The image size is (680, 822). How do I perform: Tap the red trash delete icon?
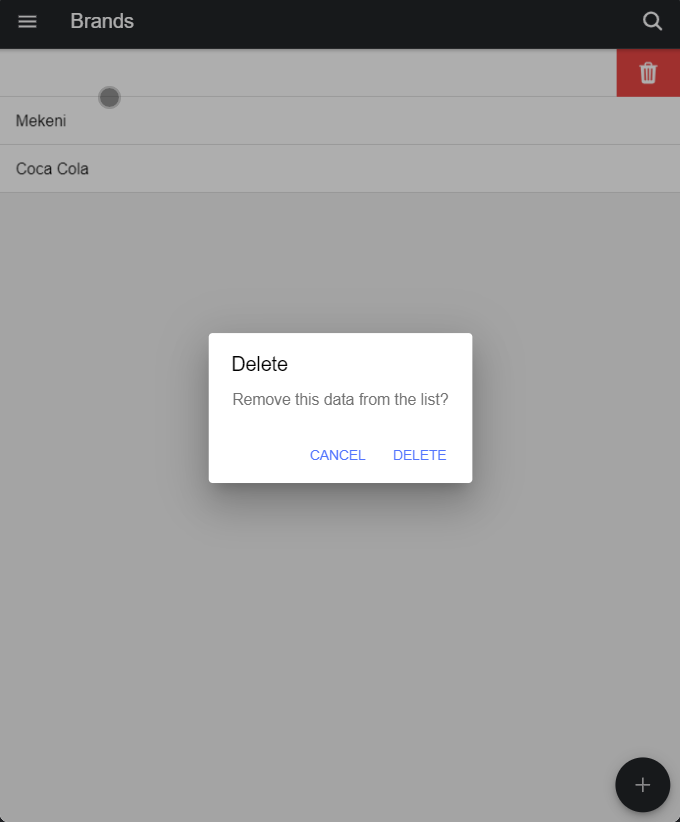tap(648, 73)
